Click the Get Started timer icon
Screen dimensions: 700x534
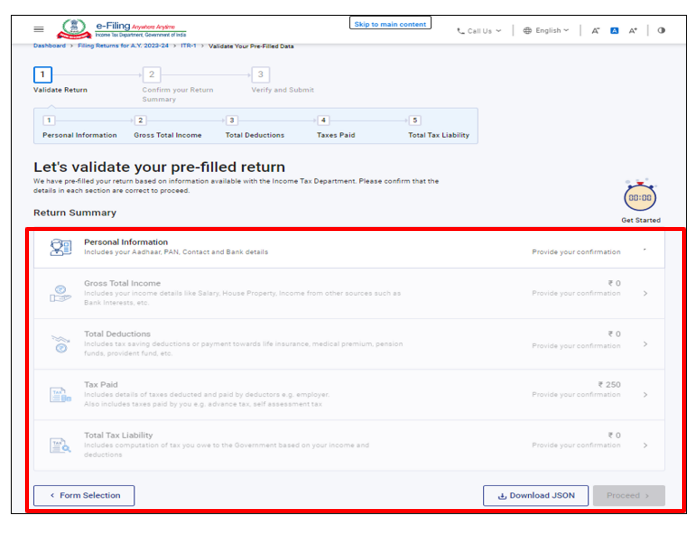coord(640,197)
